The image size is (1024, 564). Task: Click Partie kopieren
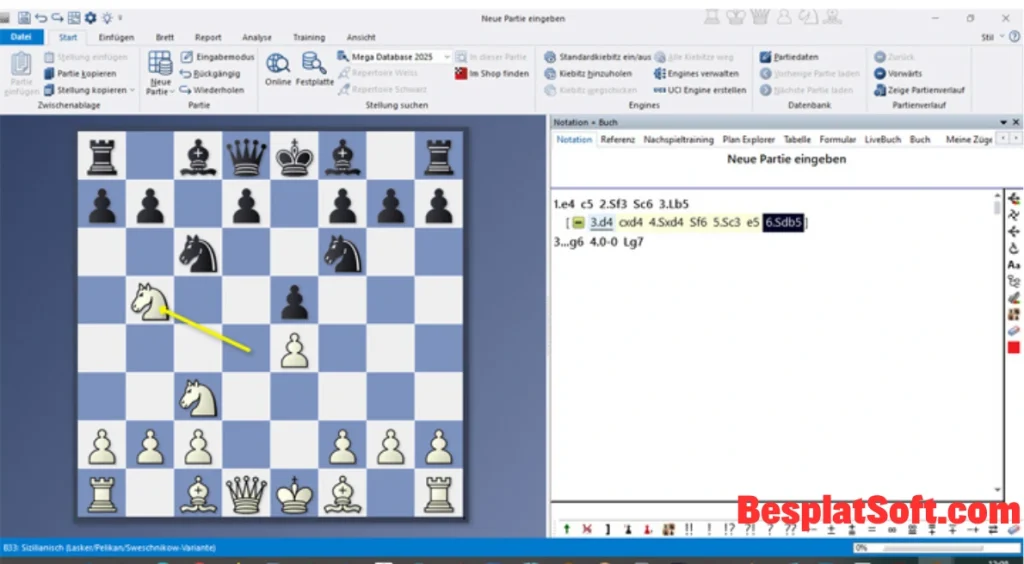[x=80, y=74]
